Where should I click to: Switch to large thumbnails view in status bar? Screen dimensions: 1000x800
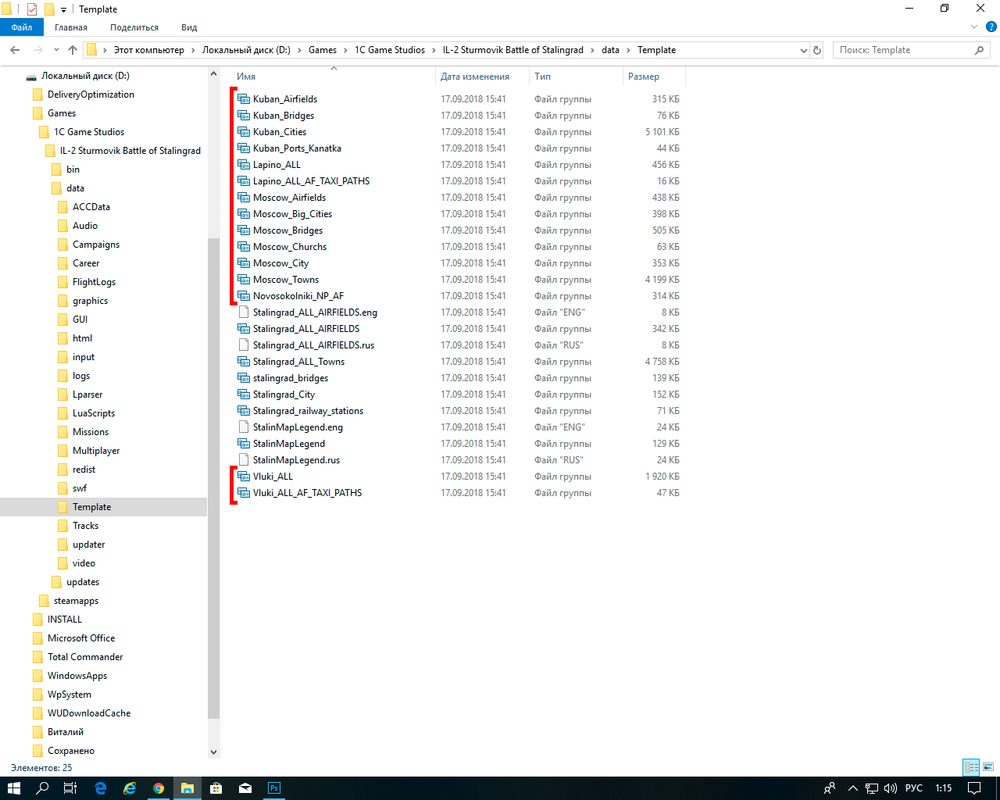(x=987, y=766)
